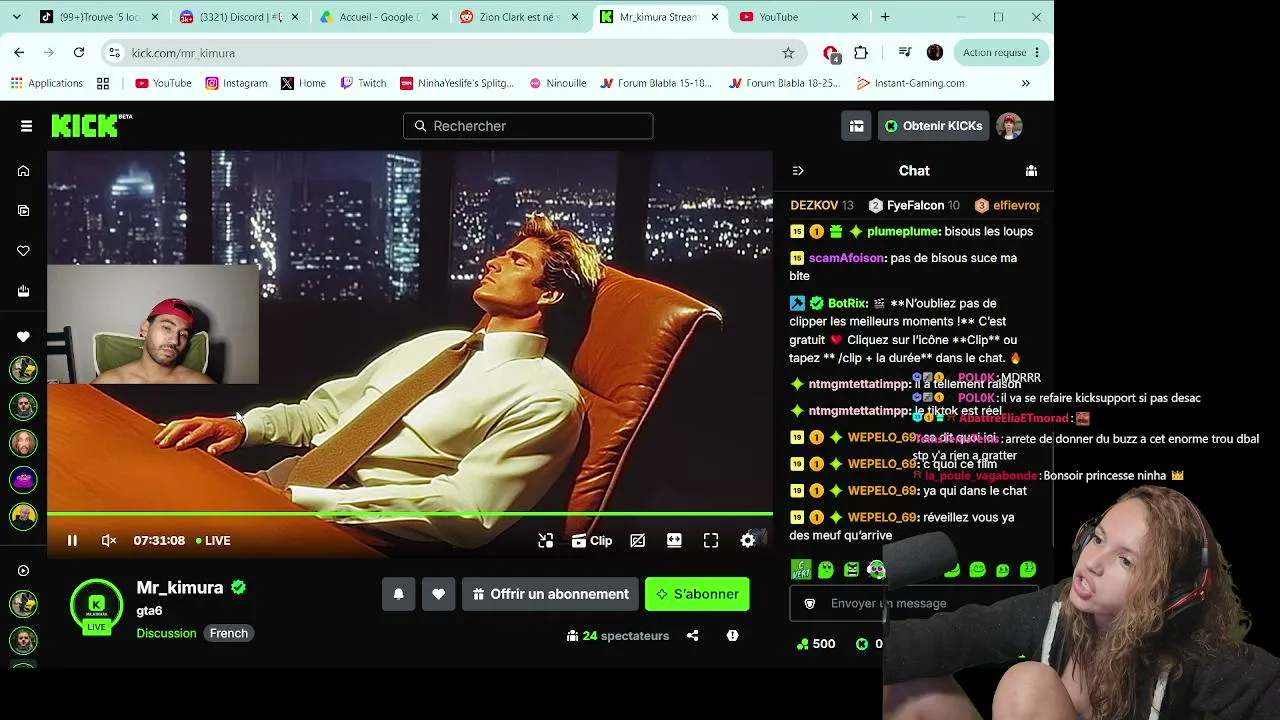Open a new browser tab
This screenshot has width=1280, height=720.
point(885,17)
